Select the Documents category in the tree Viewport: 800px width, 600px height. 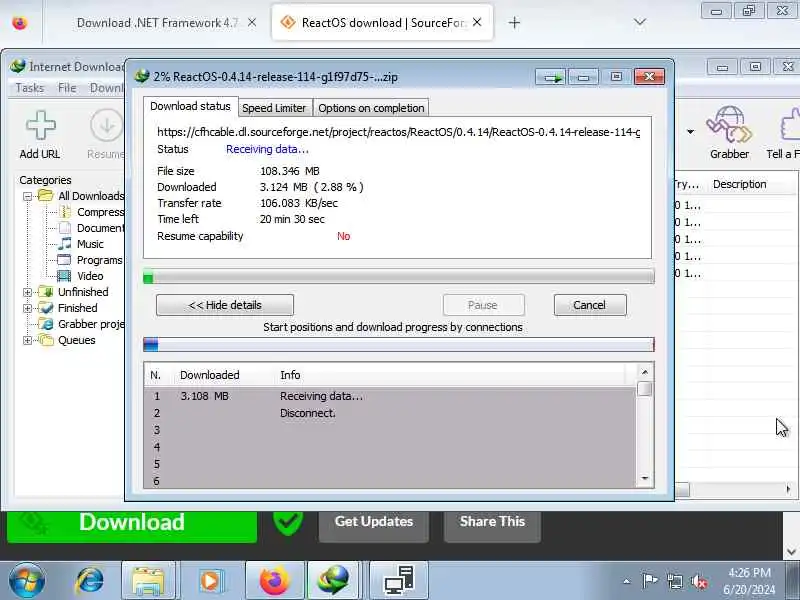click(100, 228)
